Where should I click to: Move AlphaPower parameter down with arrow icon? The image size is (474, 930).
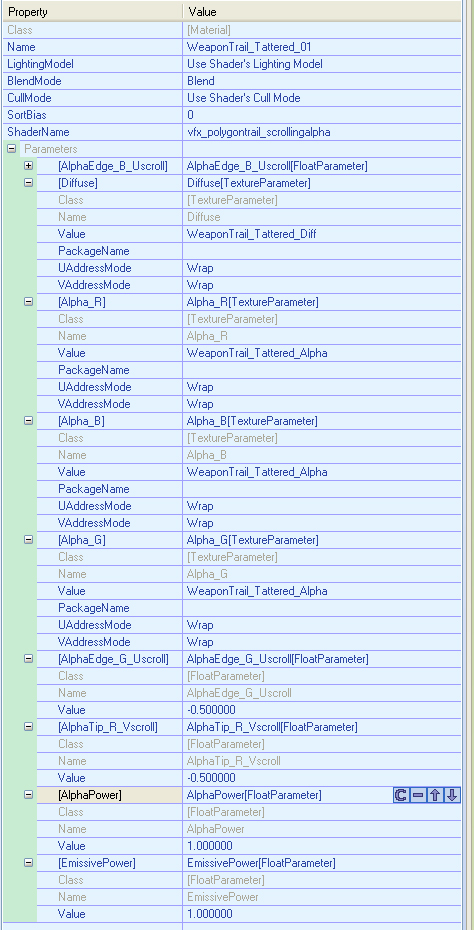click(452, 795)
